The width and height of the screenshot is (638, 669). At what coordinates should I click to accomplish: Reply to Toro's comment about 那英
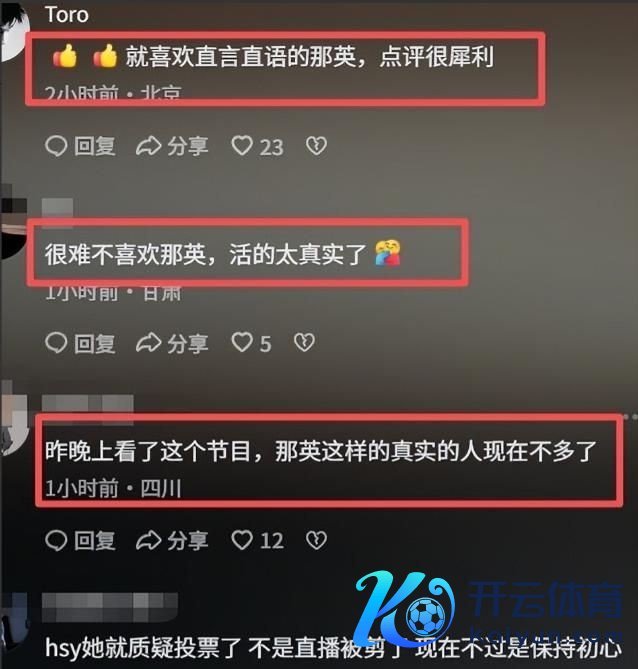[x=80, y=146]
